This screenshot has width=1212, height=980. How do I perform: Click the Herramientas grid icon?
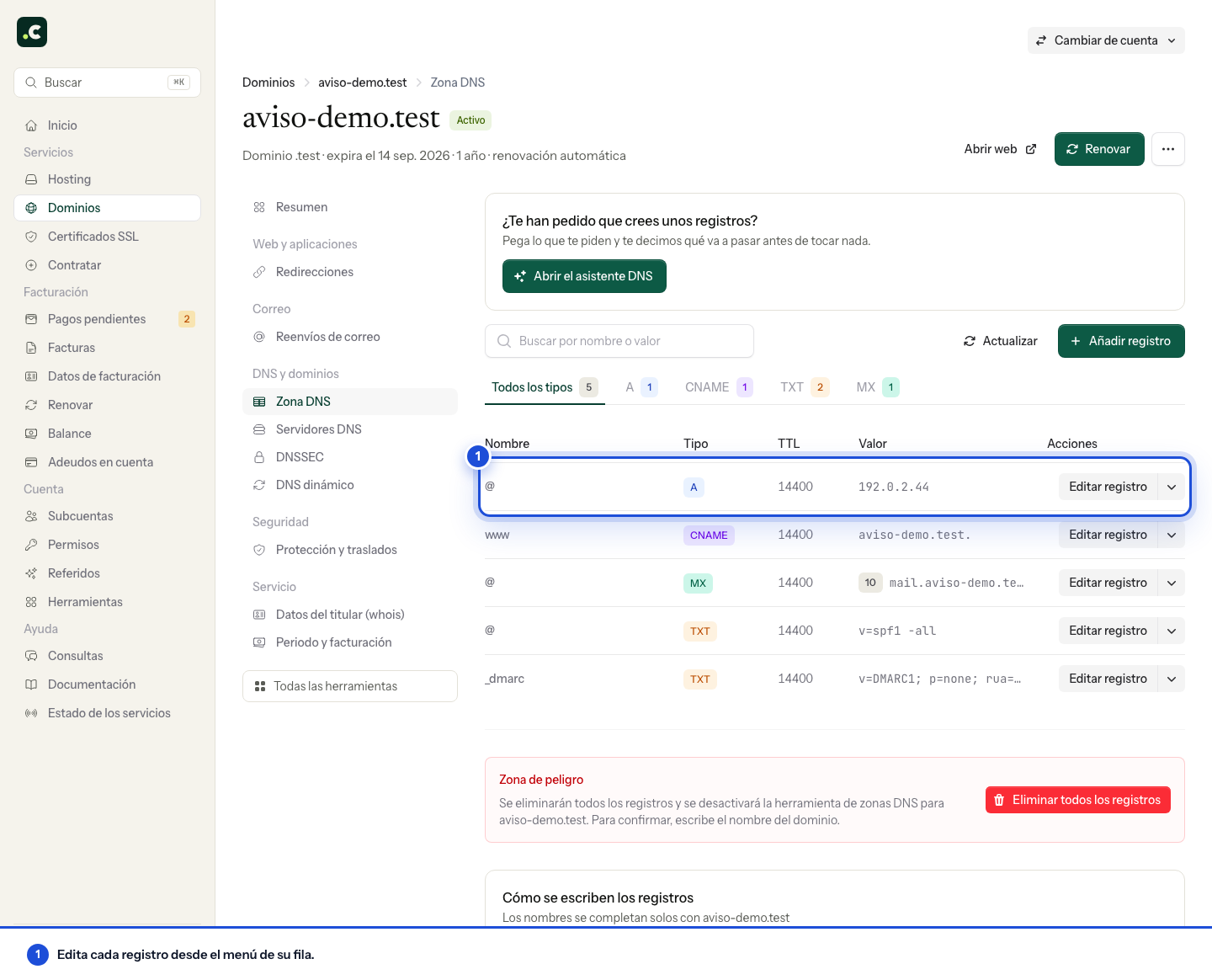pos(31,602)
